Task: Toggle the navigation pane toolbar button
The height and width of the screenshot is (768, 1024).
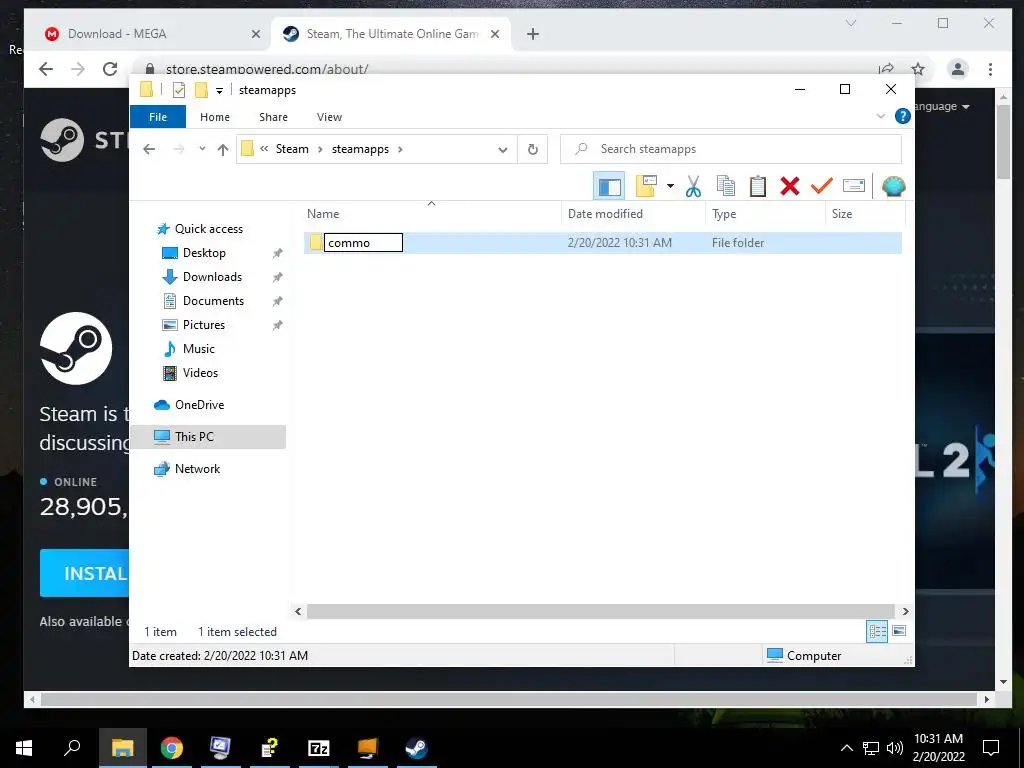Action: (x=609, y=187)
